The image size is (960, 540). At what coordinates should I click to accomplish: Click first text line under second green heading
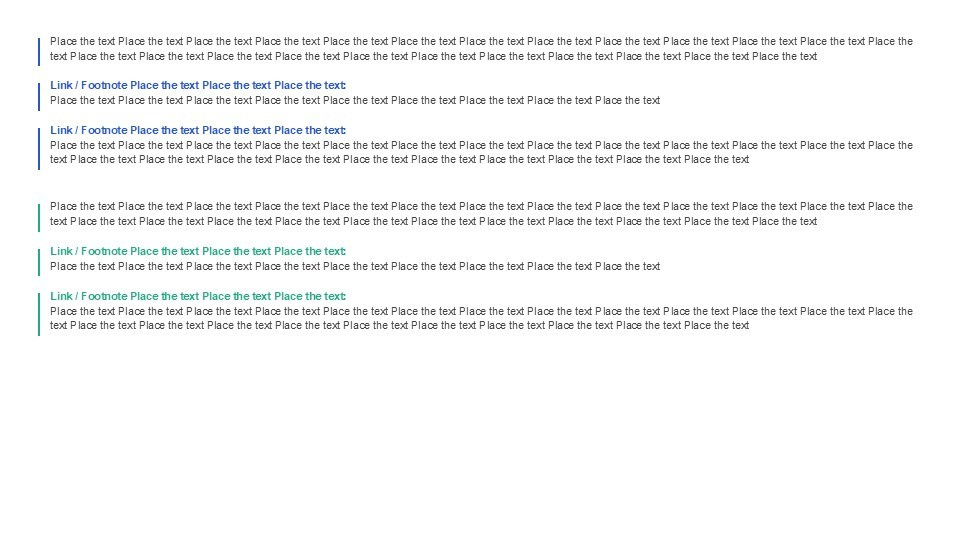coord(481,312)
